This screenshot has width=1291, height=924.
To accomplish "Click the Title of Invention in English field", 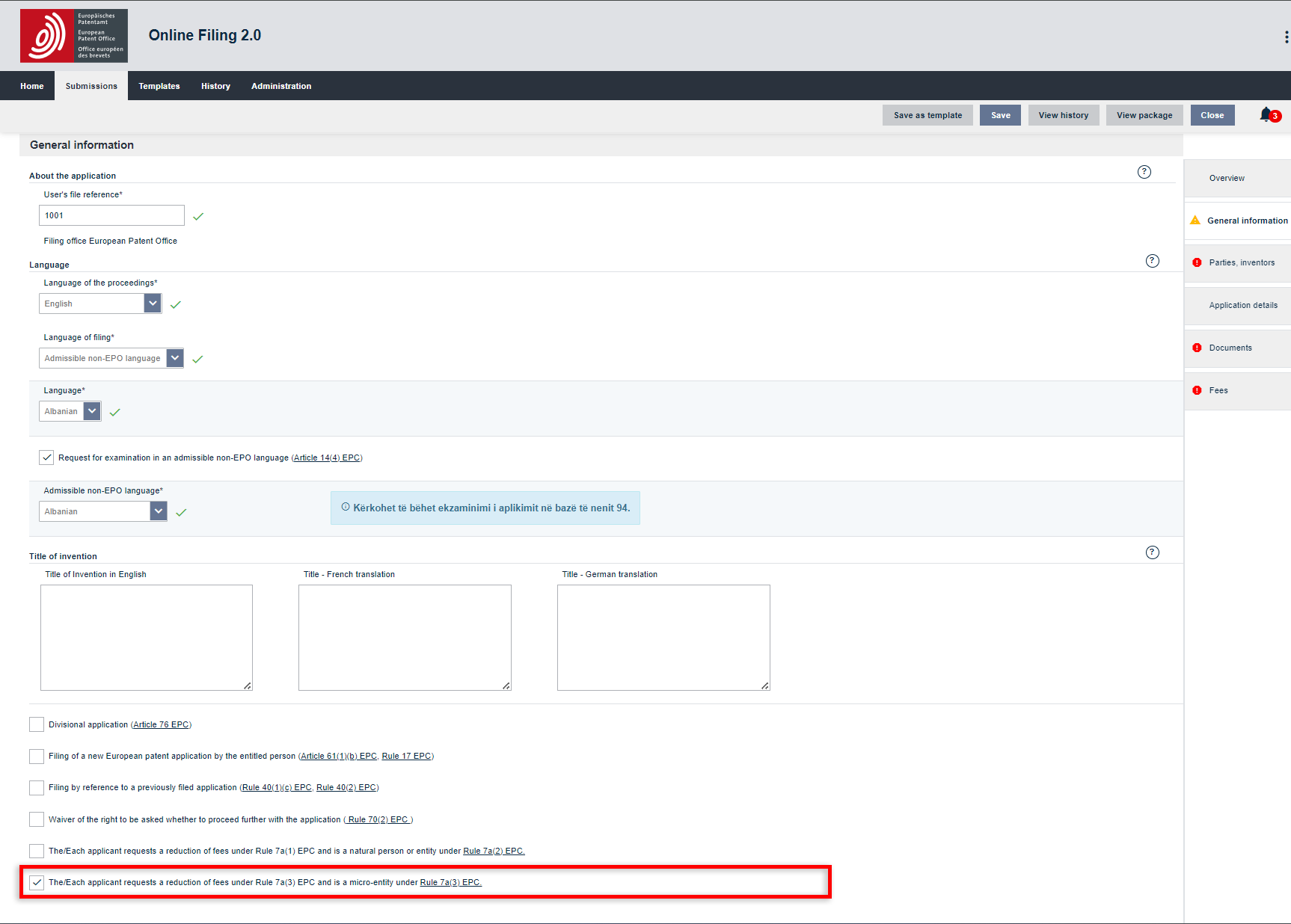I will (x=147, y=637).
